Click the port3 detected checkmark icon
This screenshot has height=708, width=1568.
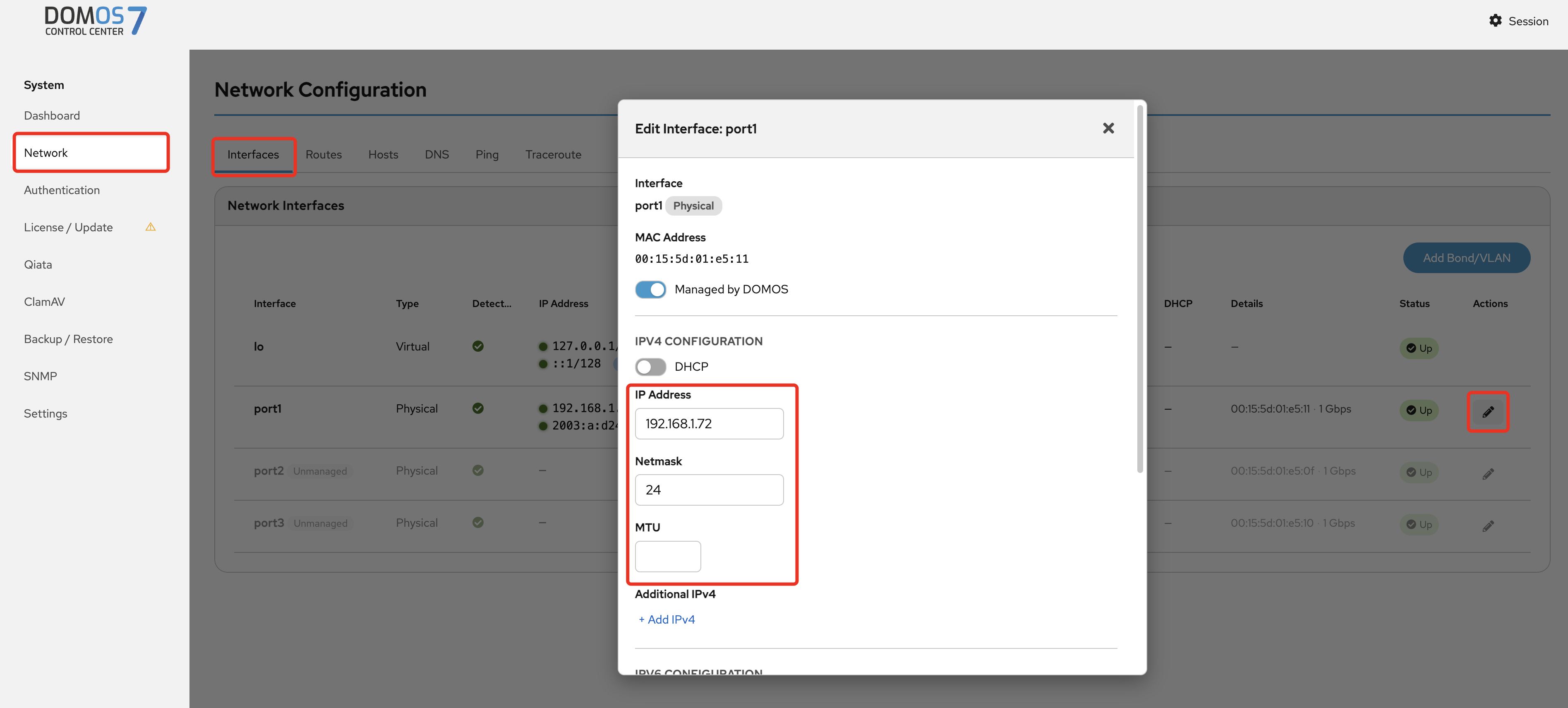(478, 523)
